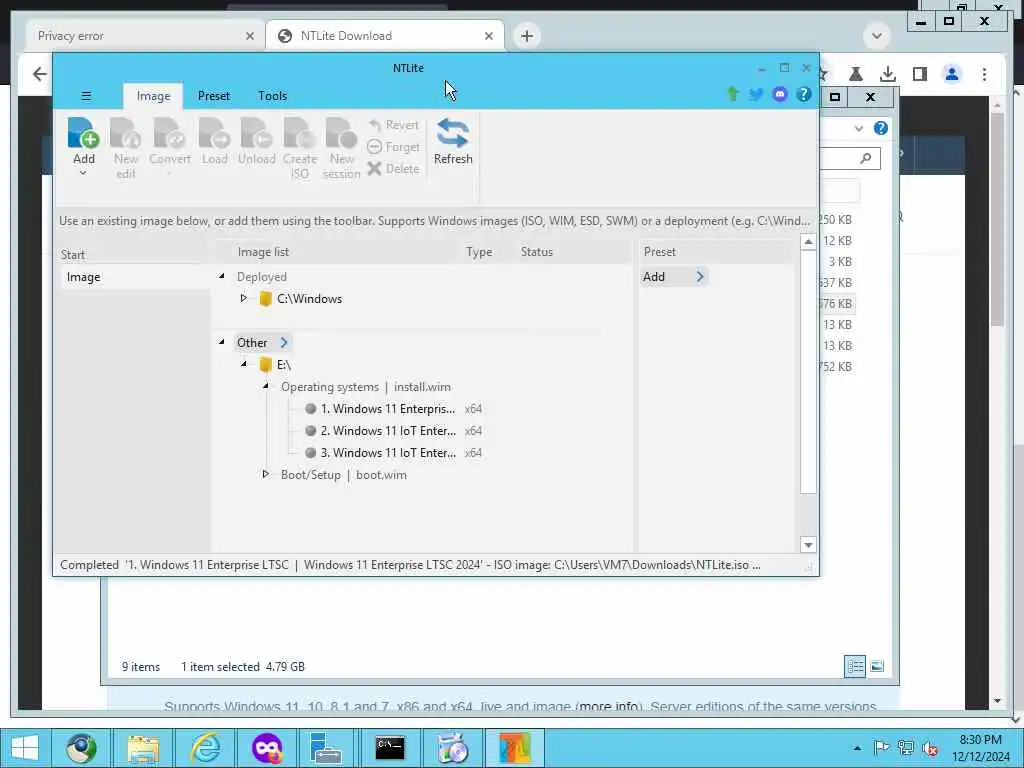Click the browser tab search dropdown

(x=876, y=36)
